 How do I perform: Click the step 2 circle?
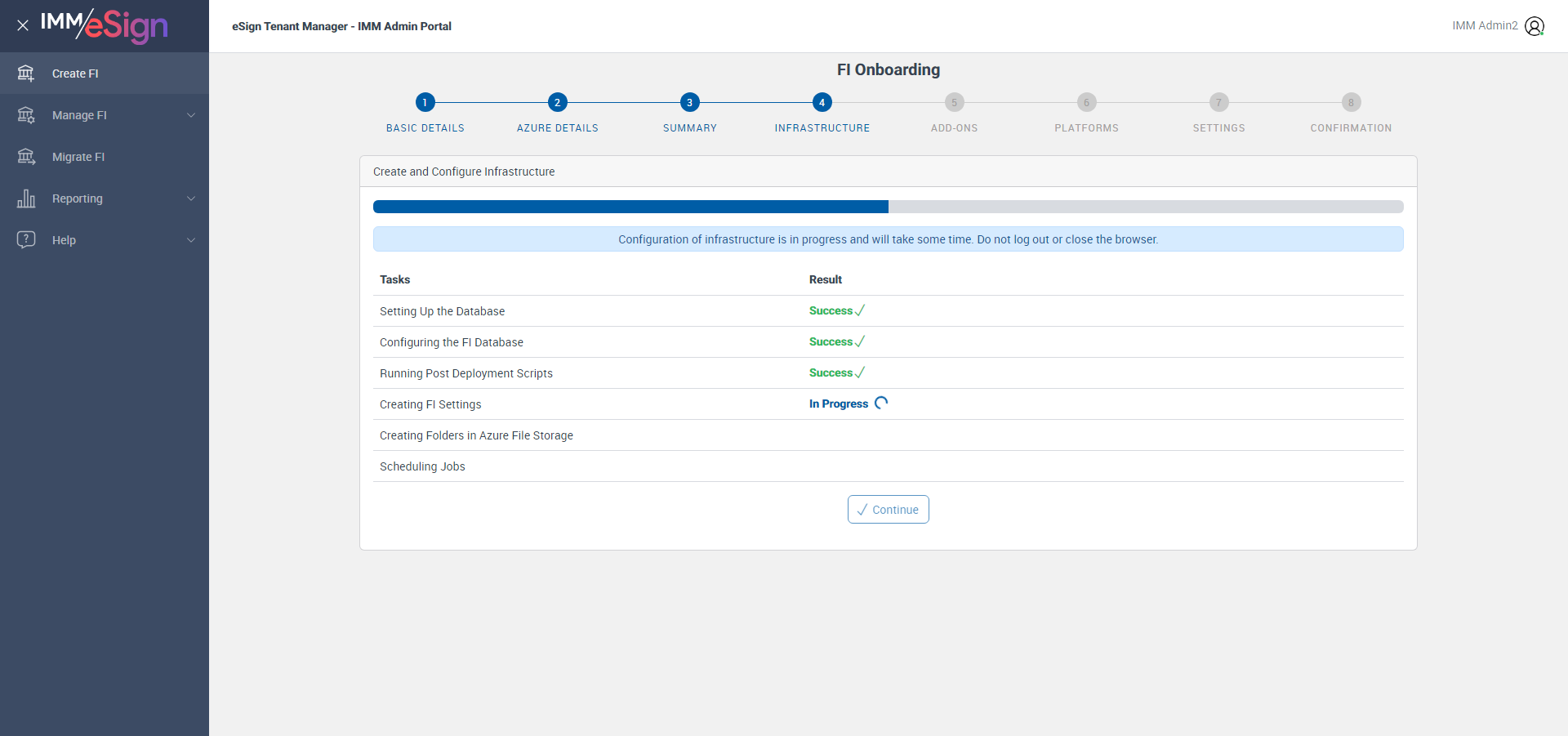click(x=557, y=102)
